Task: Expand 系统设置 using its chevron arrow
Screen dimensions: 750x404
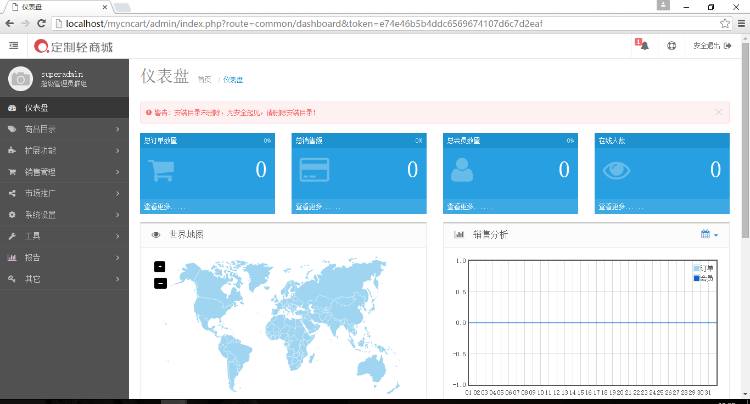Action: click(118, 215)
